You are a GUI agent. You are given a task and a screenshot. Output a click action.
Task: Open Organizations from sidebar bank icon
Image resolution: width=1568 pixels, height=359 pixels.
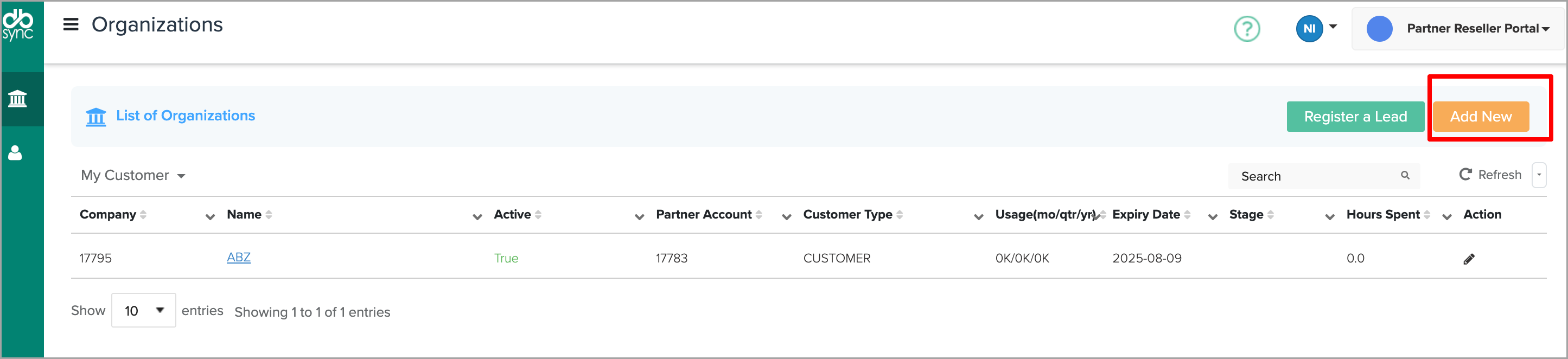pyautogui.click(x=18, y=99)
